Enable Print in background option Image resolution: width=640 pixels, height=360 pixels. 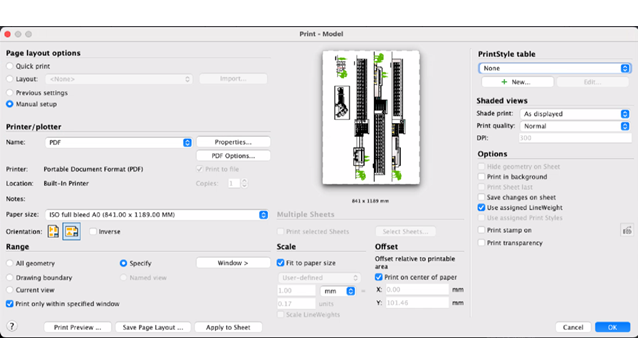[x=482, y=177]
